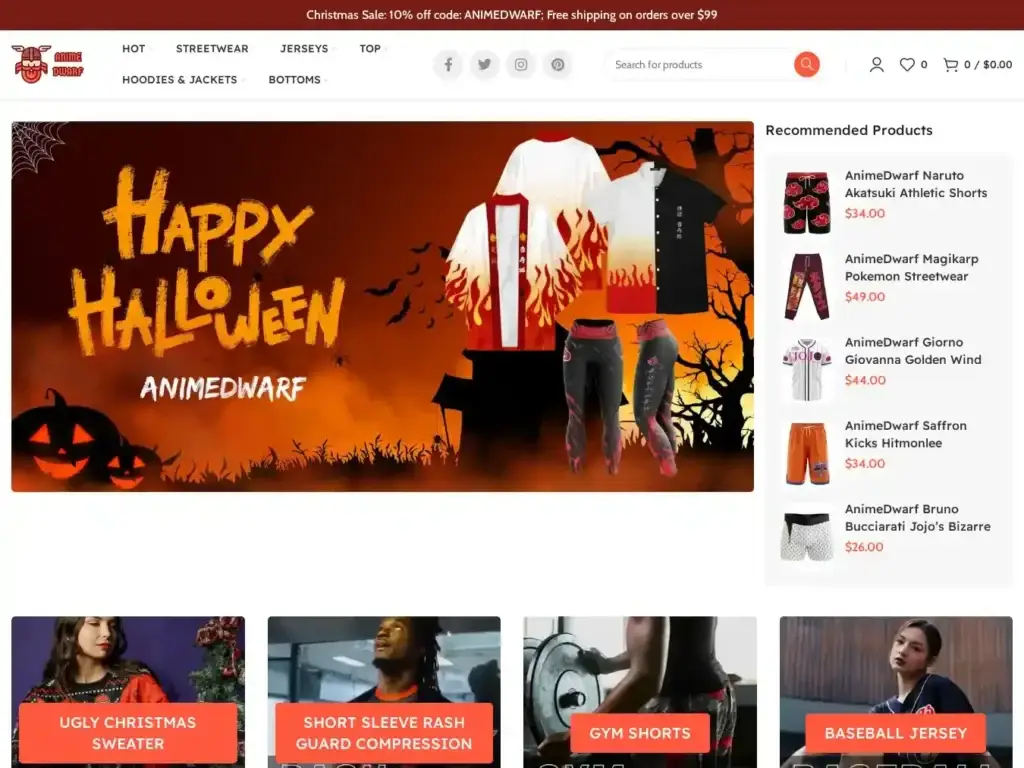Viewport: 1024px width, 768px height.
Task: View wishlist via heart icon
Action: pyautogui.click(x=907, y=65)
